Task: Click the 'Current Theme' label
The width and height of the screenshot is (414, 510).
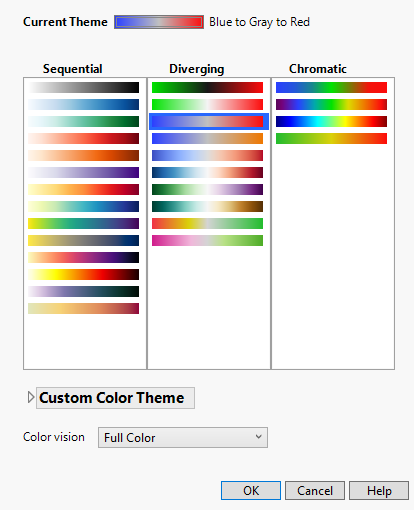Action: coord(65,22)
